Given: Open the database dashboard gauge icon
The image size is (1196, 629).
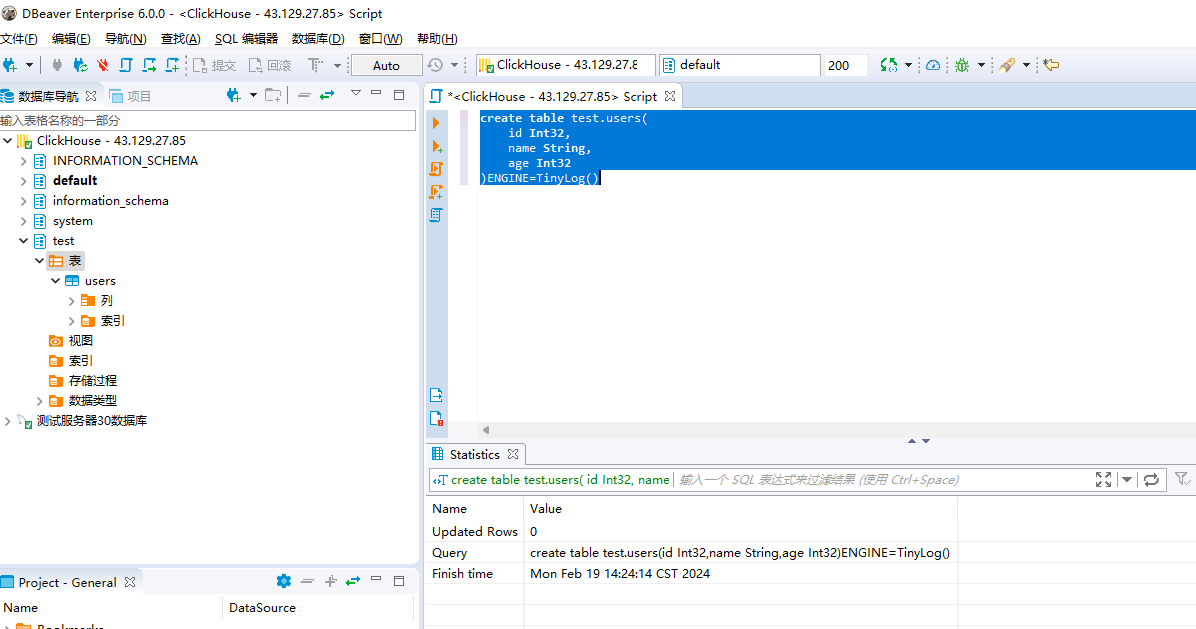Looking at the screenshot, I should (x=933, y=65).
